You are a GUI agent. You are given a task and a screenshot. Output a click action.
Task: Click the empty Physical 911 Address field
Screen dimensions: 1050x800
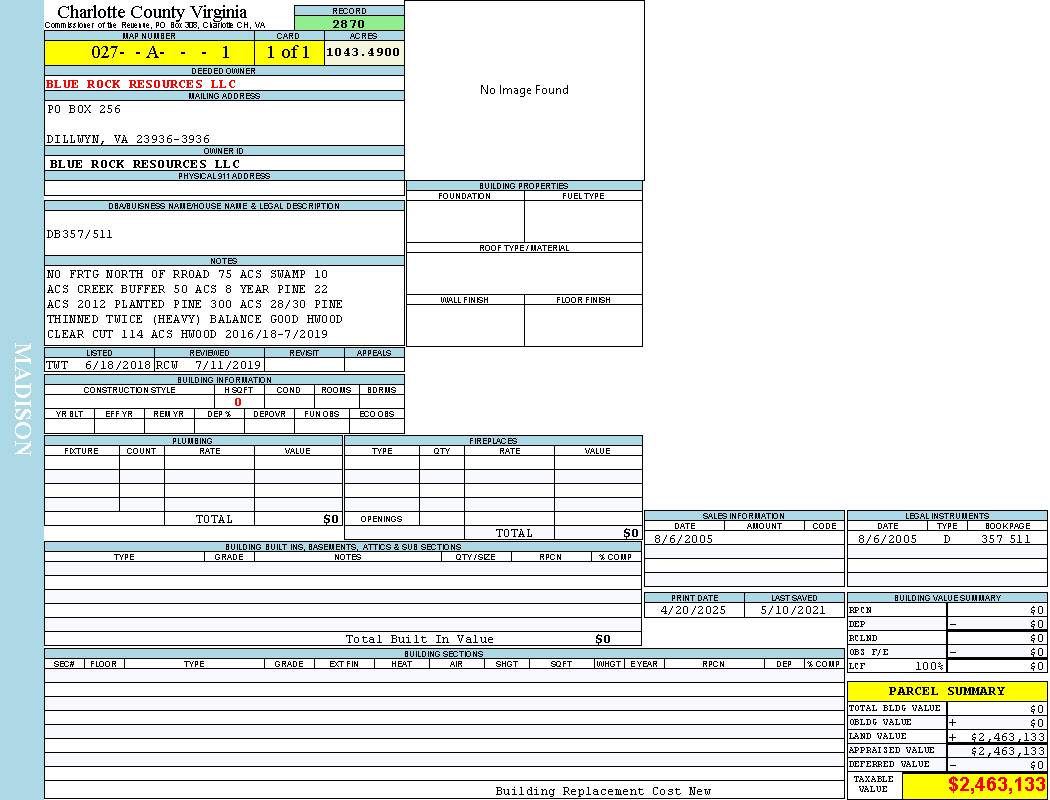coord(224,188)
